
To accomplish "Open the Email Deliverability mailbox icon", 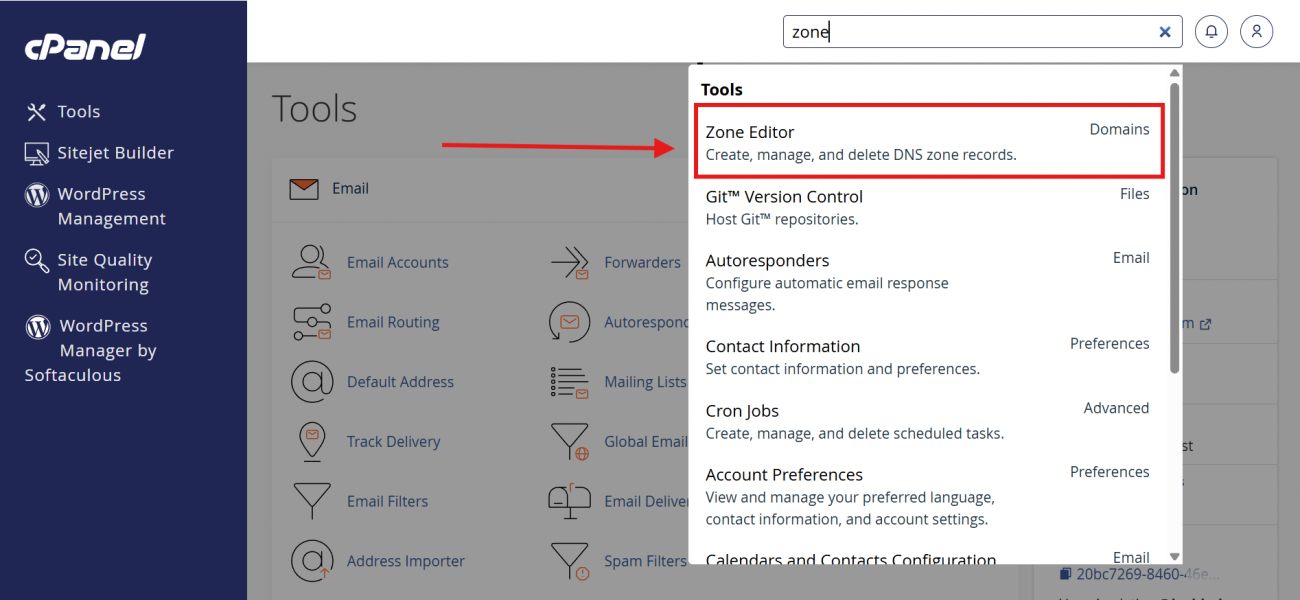I will pos(569,501).
